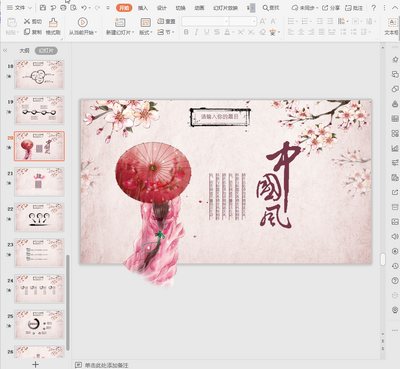Click the 复制 (Copy) button
The height and width of the screenshot is (369, 400).
point(33,32)
